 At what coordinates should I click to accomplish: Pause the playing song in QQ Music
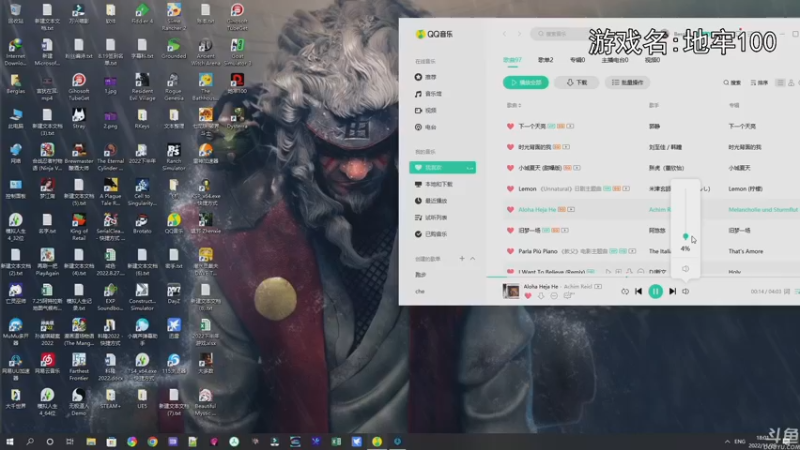(655, 291)
